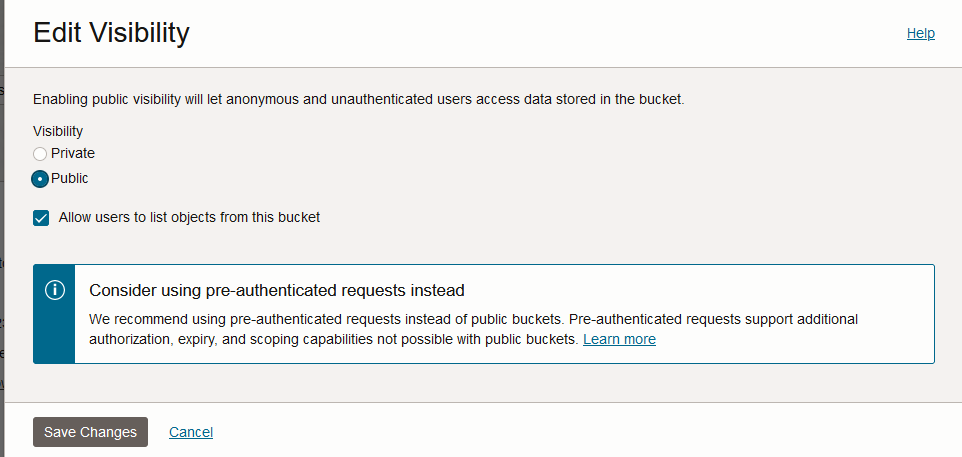Select the Public visibility radio button
962x457 pixels.
(40, 179)
